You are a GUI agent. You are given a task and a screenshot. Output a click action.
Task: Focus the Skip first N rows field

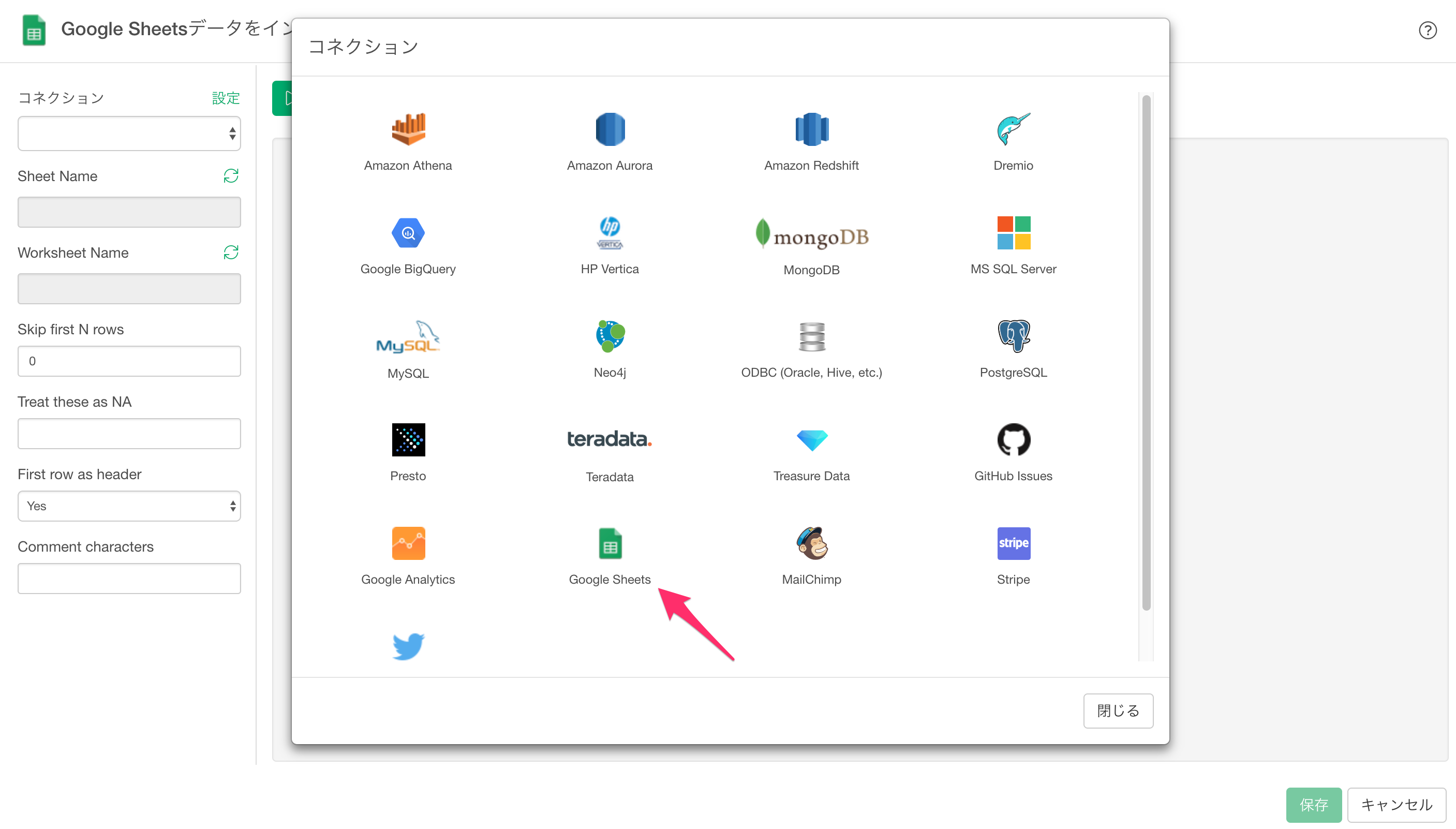click(x=129, y=361)
